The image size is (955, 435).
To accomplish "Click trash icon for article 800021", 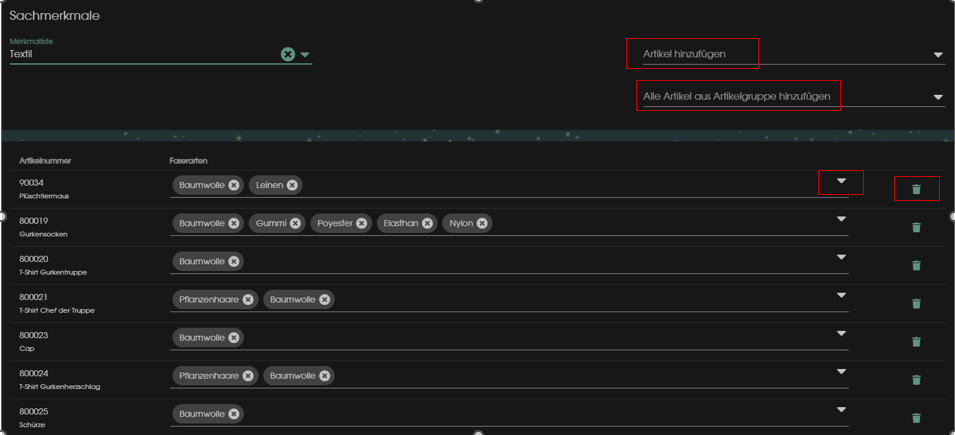I will (x=916, y=303).
